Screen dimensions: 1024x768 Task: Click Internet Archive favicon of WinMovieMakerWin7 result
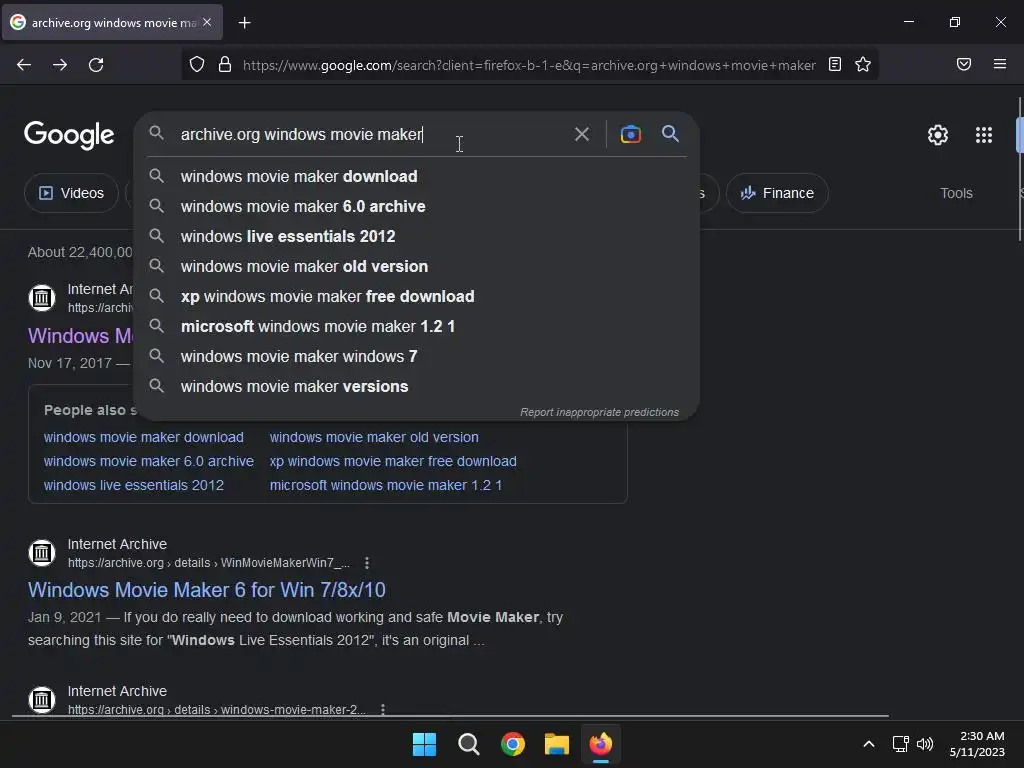pos(42,553)
